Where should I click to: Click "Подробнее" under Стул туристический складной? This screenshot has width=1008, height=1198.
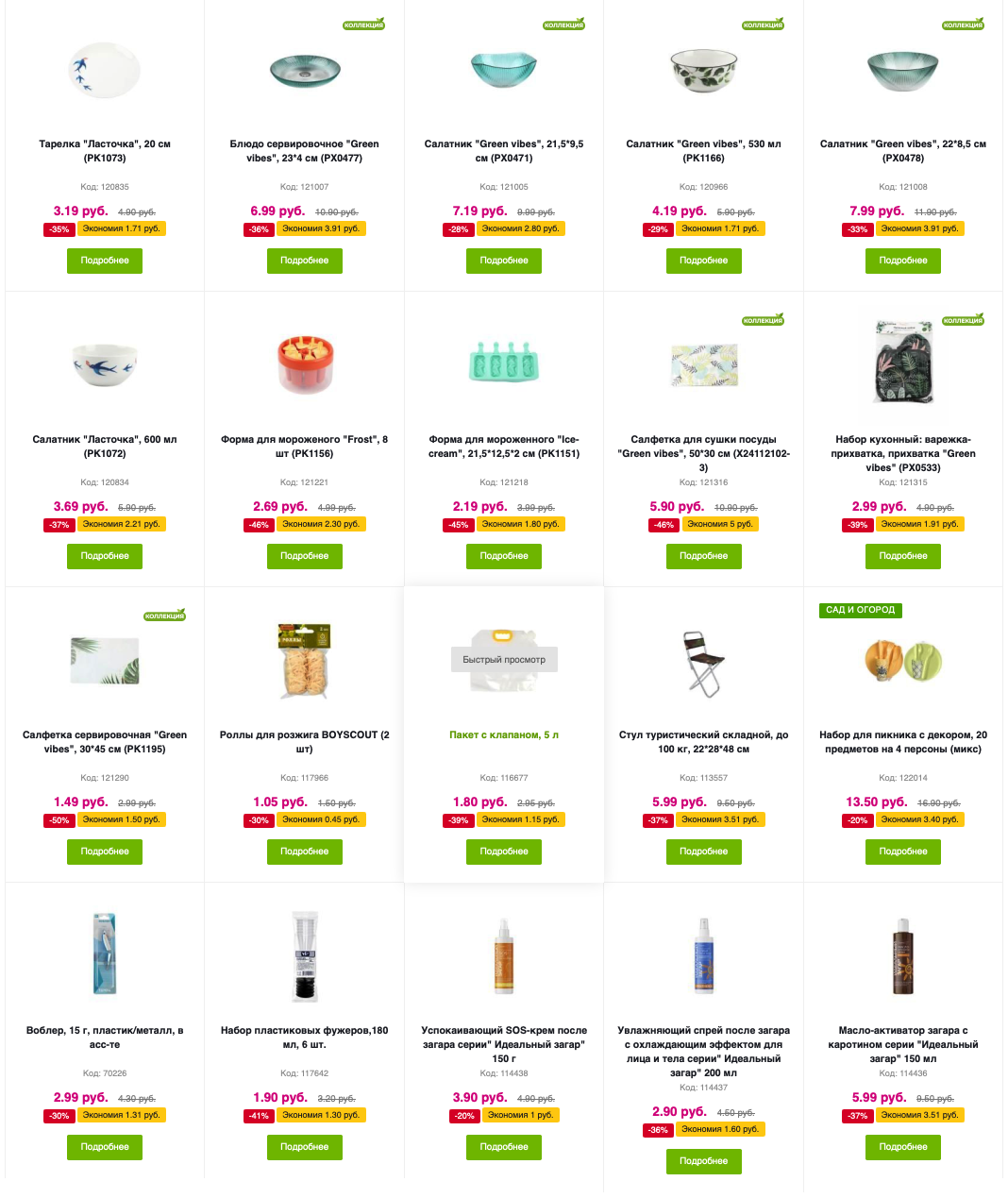704,852
